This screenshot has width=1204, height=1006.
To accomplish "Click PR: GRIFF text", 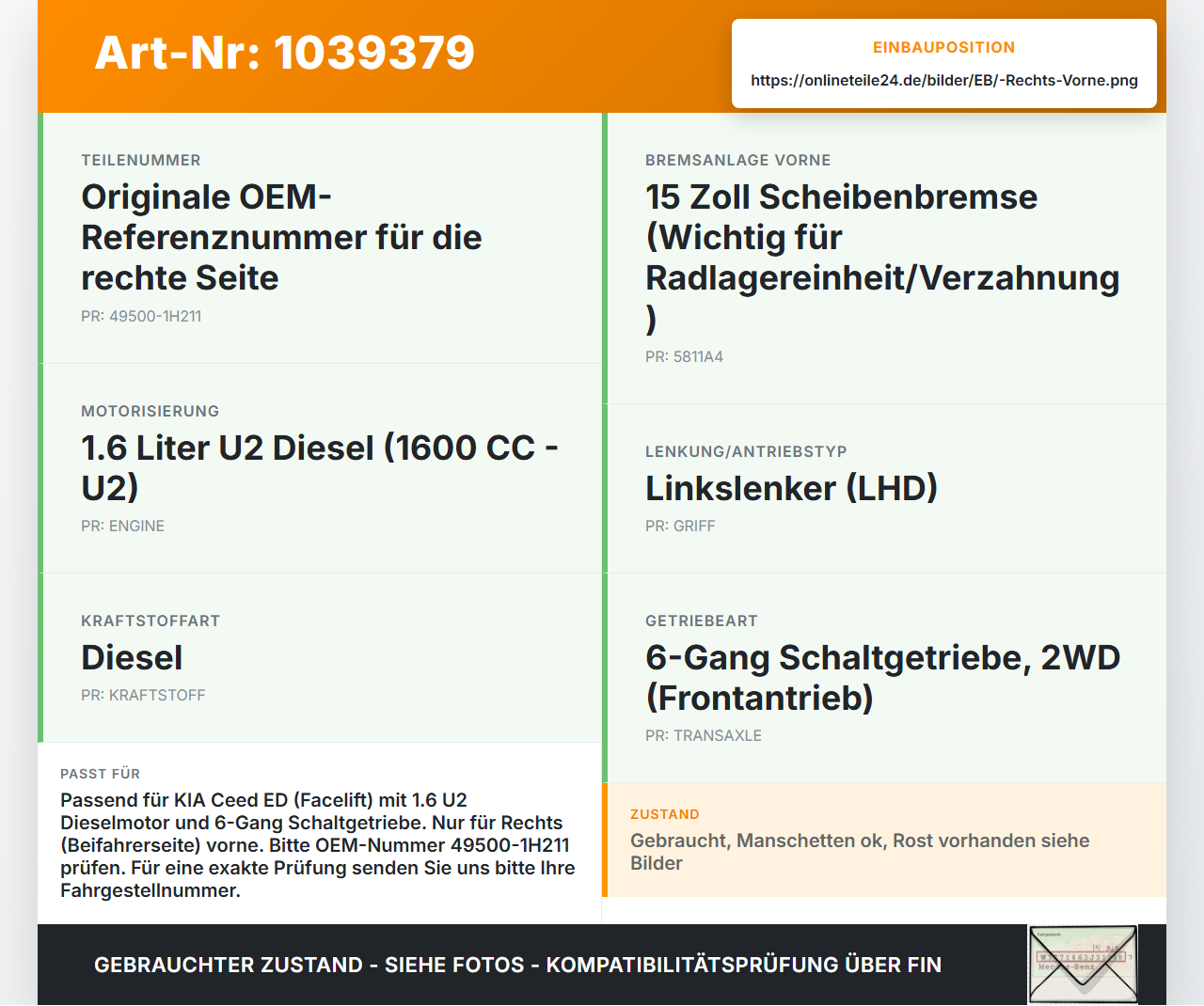I will click(680, 526).
